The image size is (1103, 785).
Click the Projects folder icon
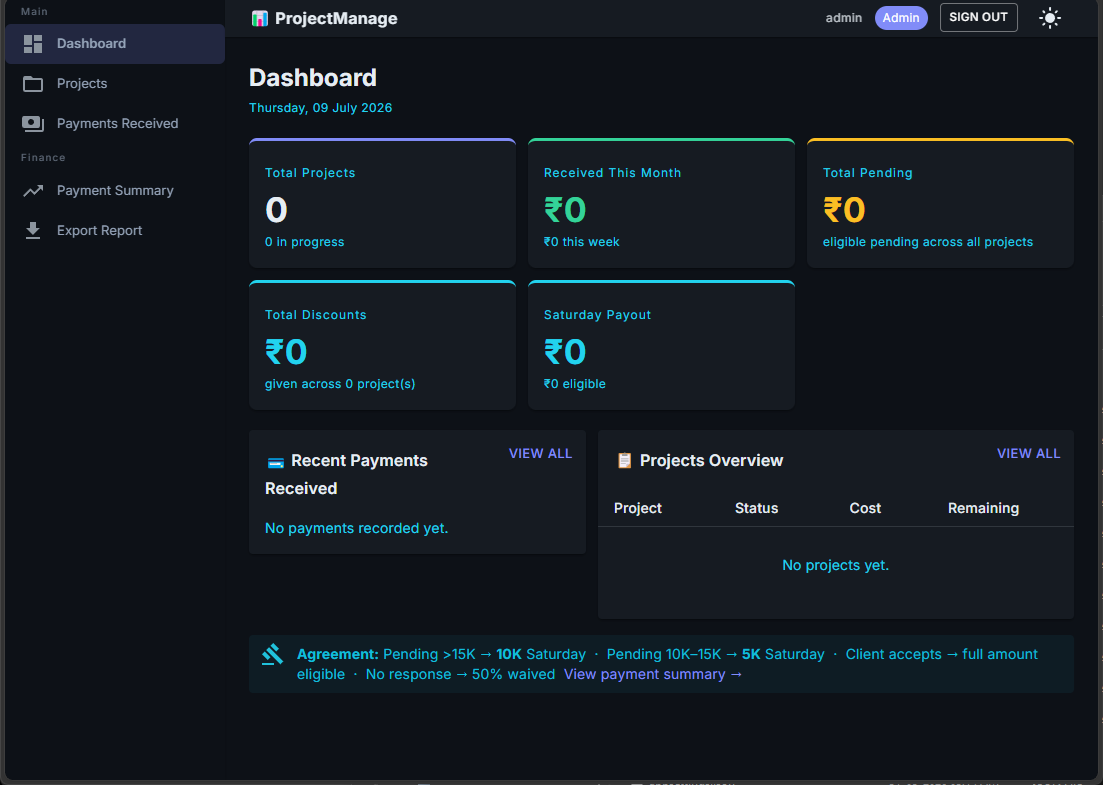(x=33, y=84)
